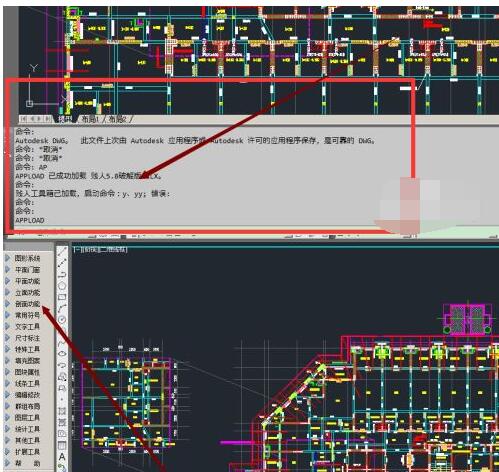Select the Spline tool
The width and height of the screenshot is (499, 472).
pos(62,342)
